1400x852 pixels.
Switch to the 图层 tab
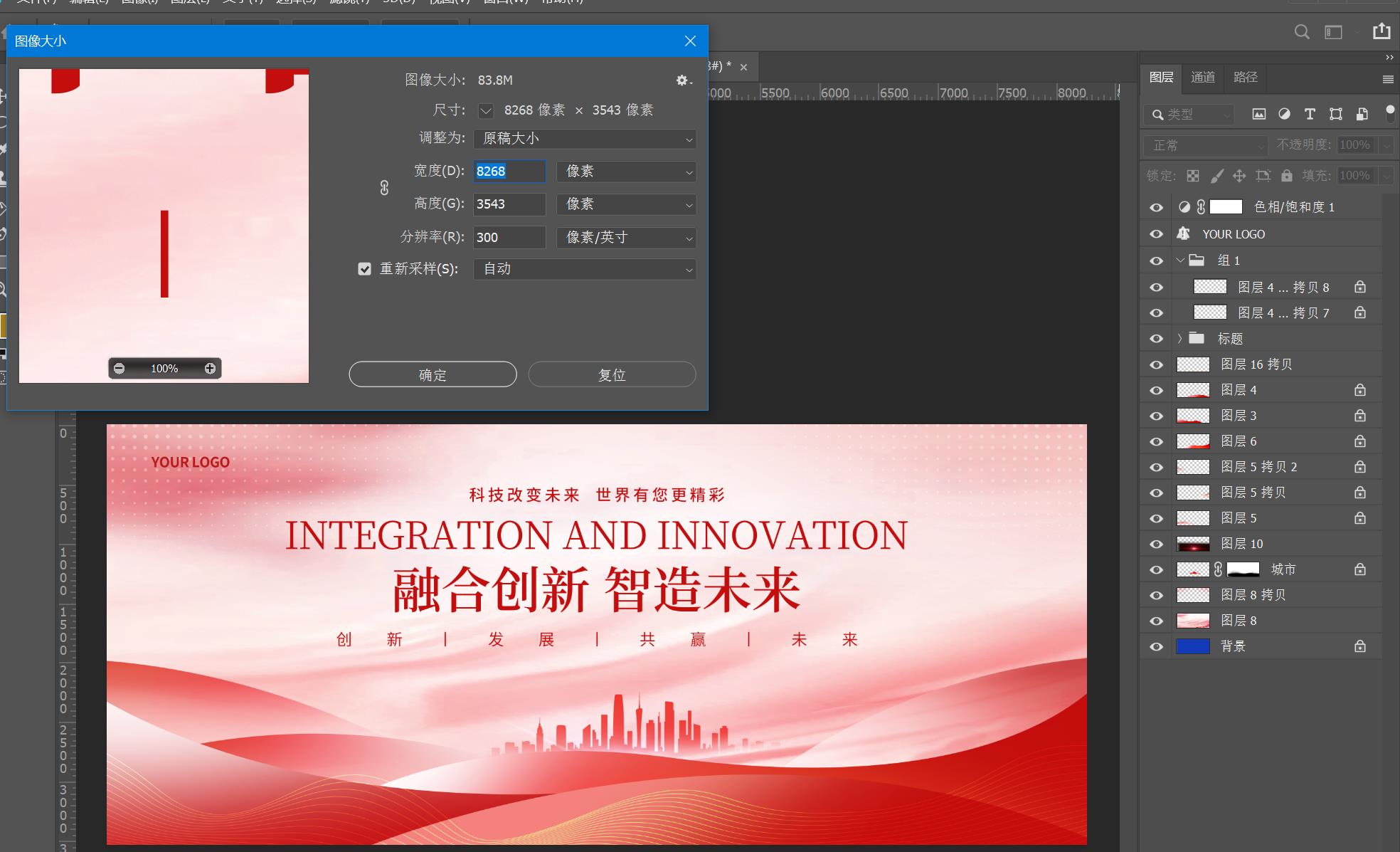coord(1161,77)
